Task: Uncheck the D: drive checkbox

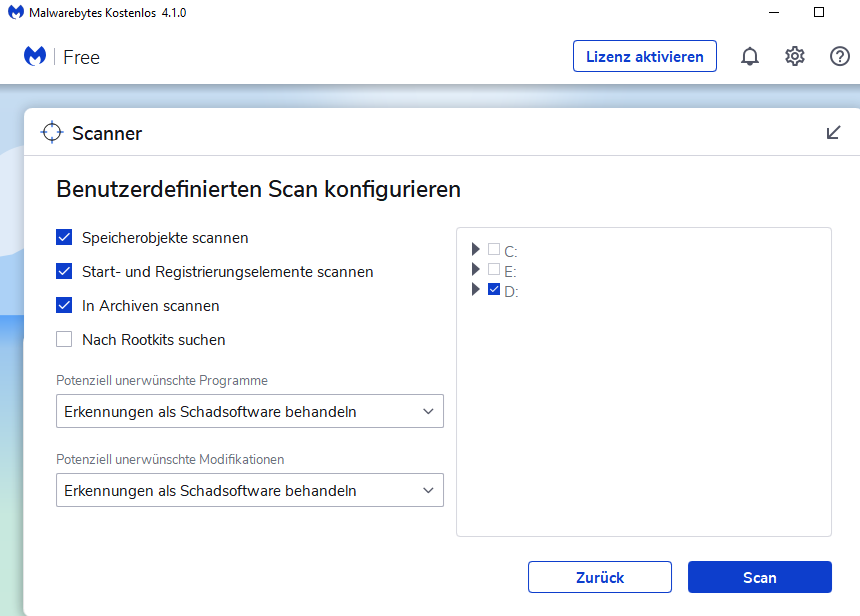Action: [x=494, y=289]
